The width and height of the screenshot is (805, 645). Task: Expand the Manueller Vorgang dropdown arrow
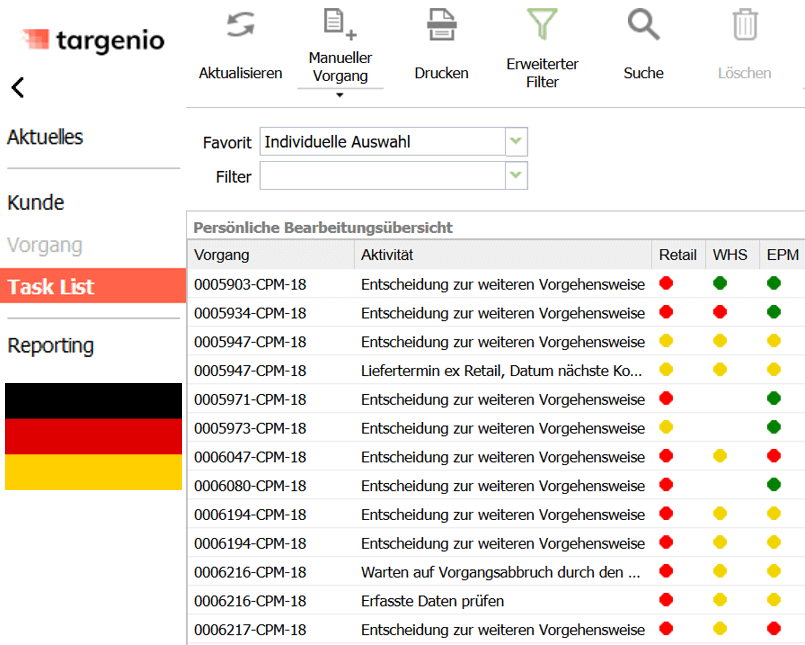tap(340, 96)
